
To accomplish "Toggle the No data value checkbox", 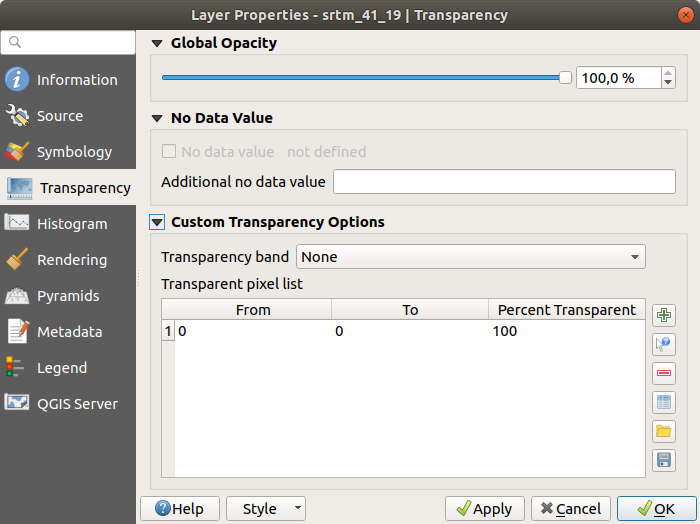I will 169,152.
